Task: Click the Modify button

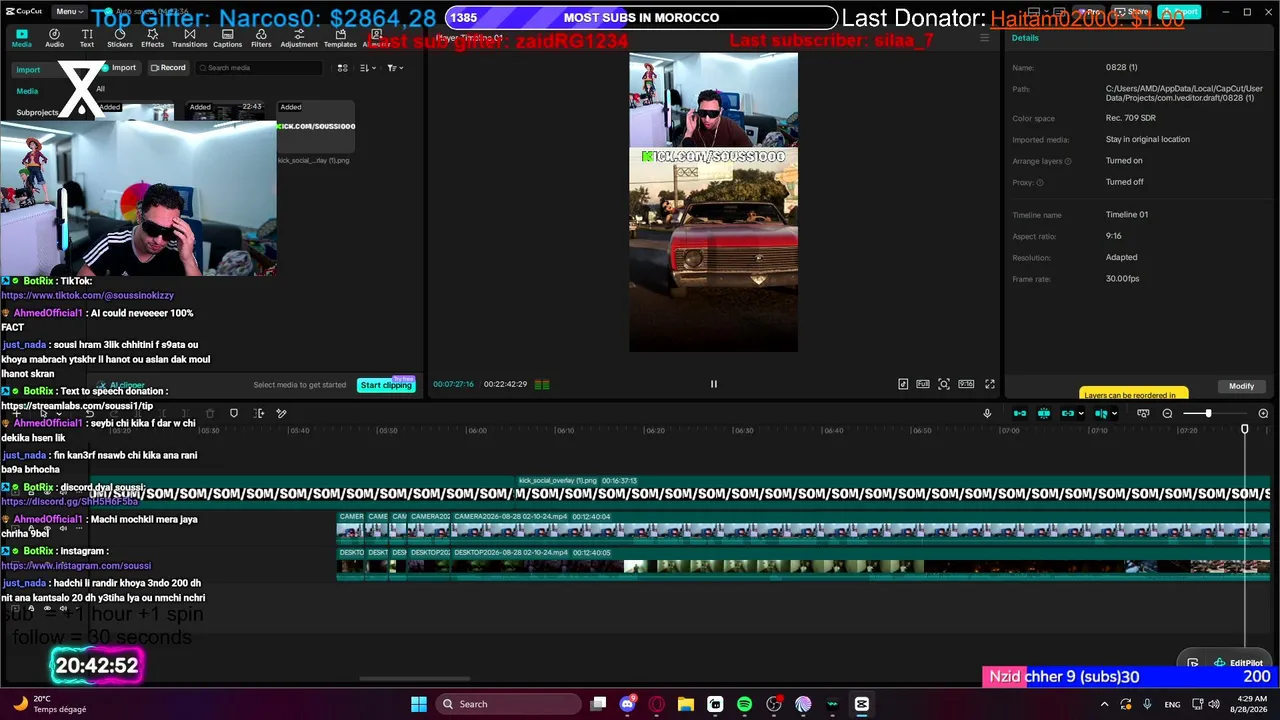Action: click(1241, 386)
